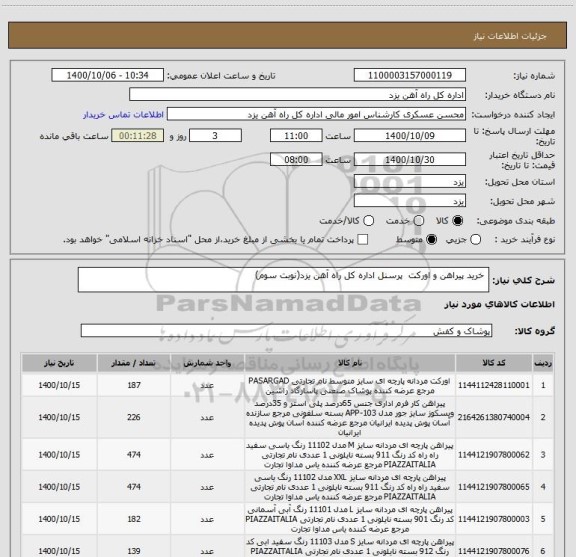This screenshot has height=557, width=576.
Task: Click the اطلاعات کالاهای مورد نیاز heading
Action: (x=500, y=305)
